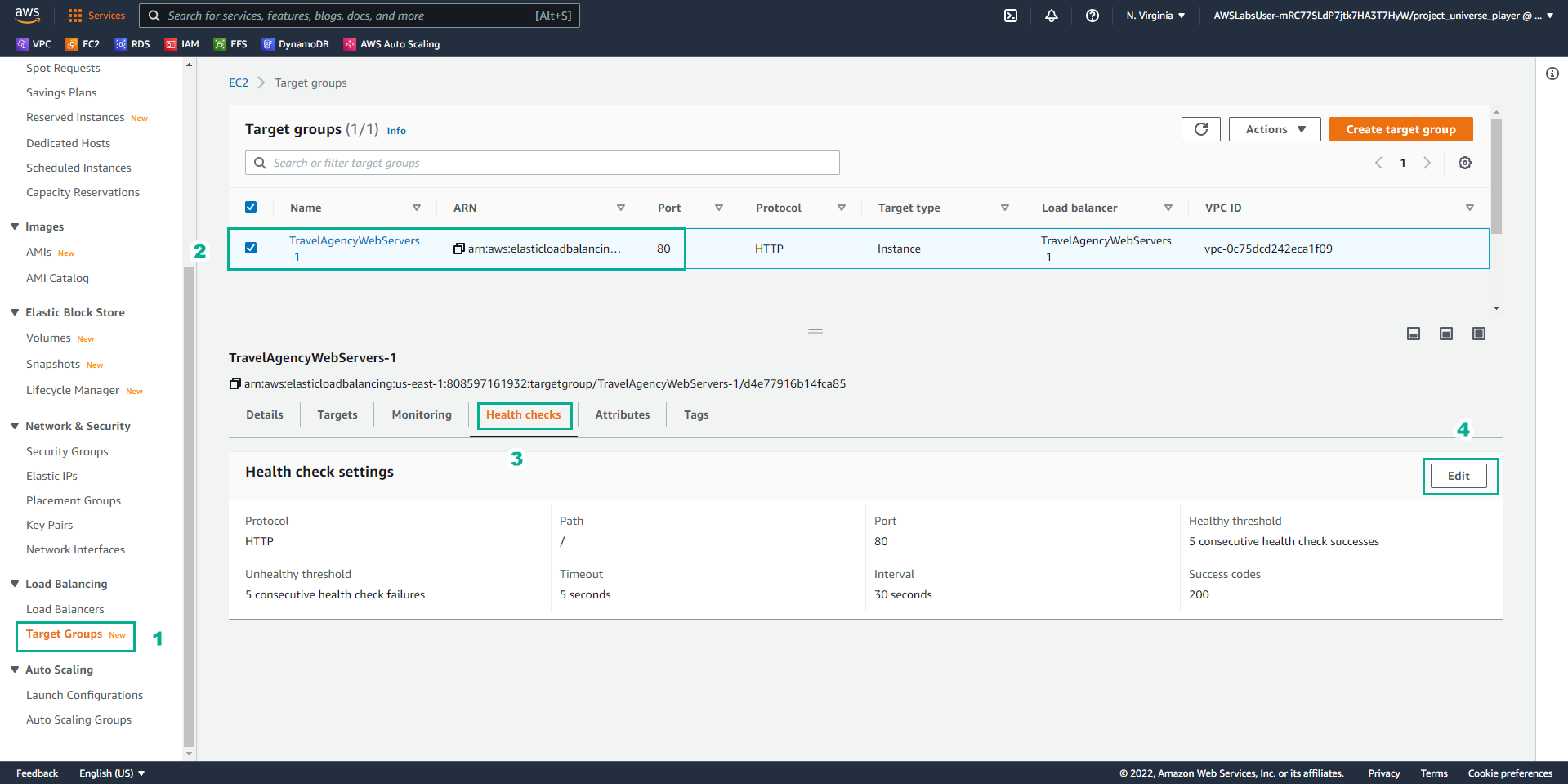This screenshot has width=1568, height=784.
Task: Open the Services grid menu
Action: pyautogui.click(x=96, y=16)
